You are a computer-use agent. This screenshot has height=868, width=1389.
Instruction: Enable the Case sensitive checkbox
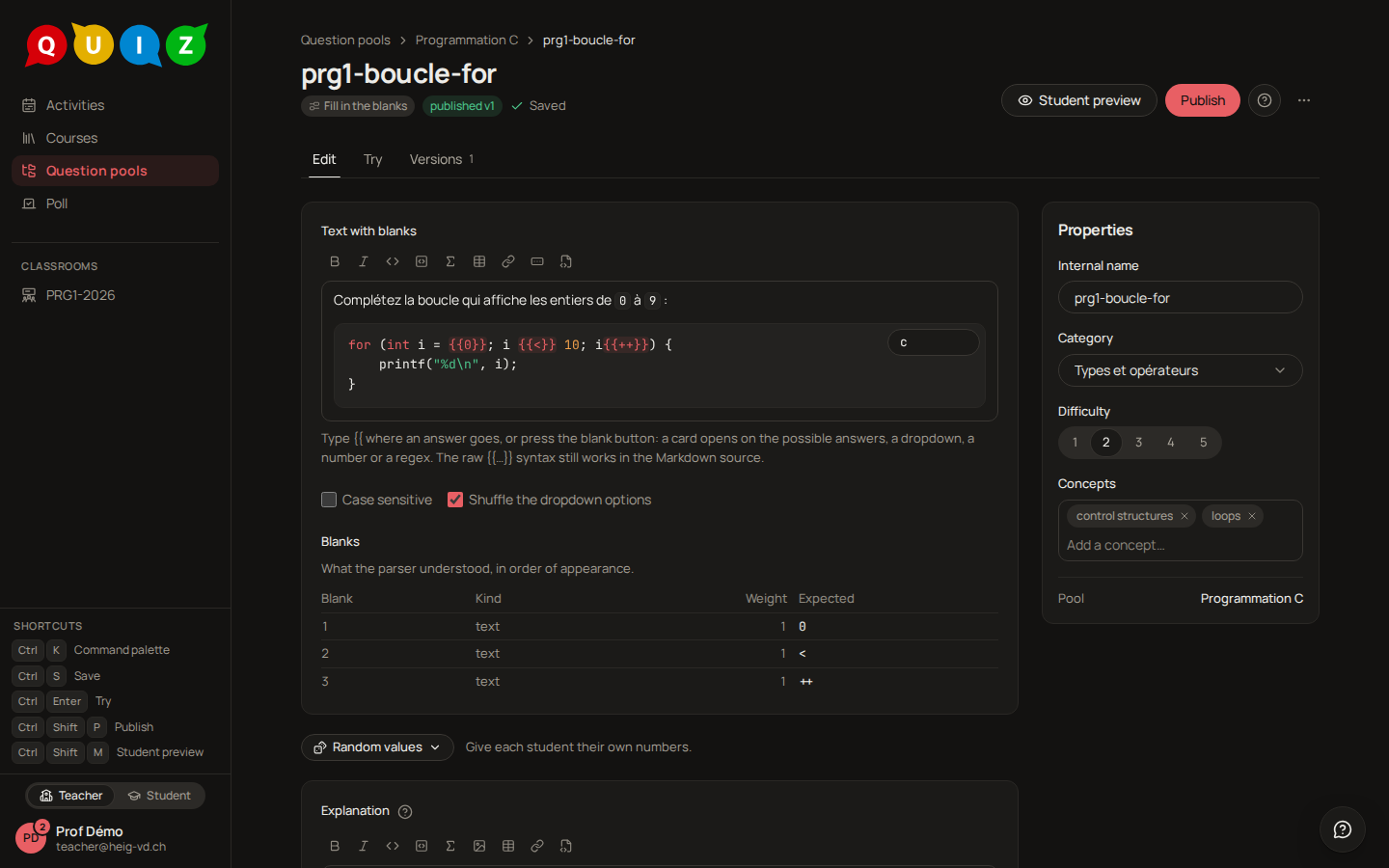(329, 500)
